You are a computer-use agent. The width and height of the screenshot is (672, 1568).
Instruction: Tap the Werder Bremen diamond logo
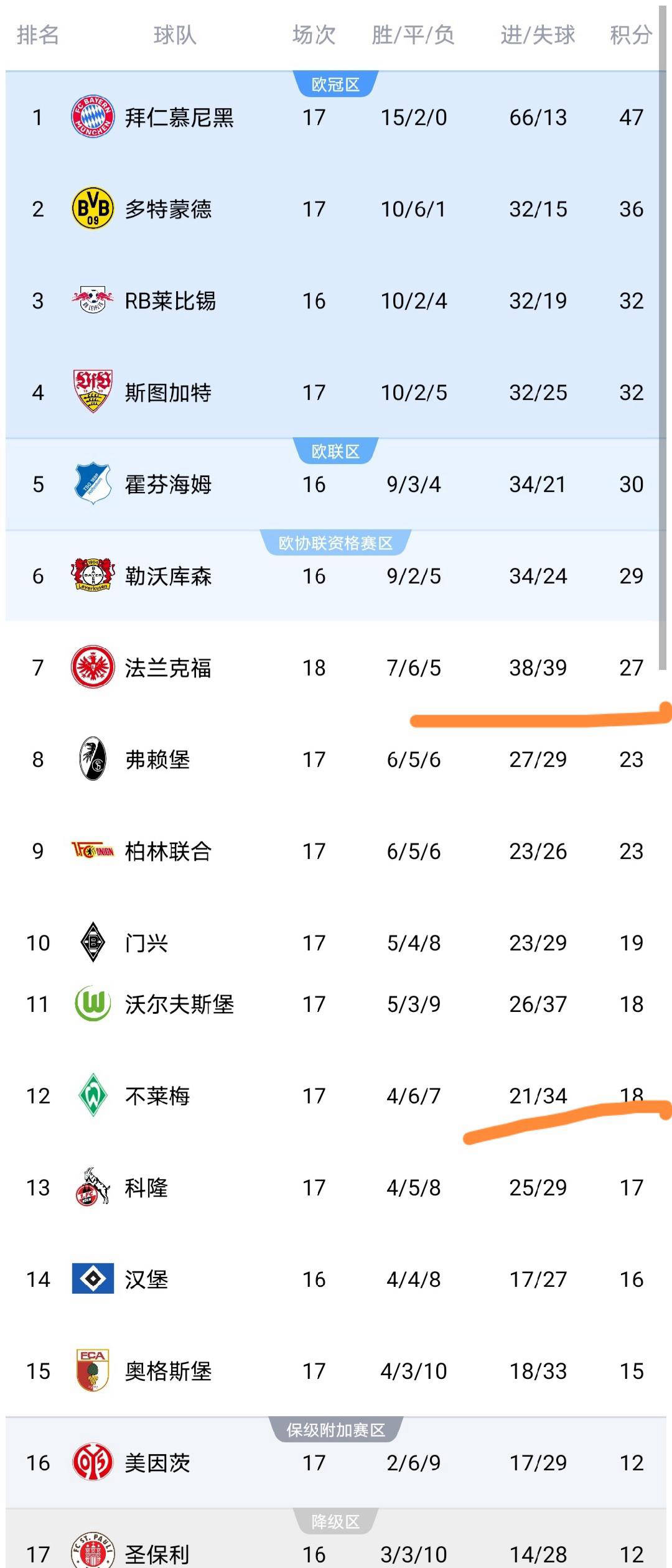coord(93,1095)
